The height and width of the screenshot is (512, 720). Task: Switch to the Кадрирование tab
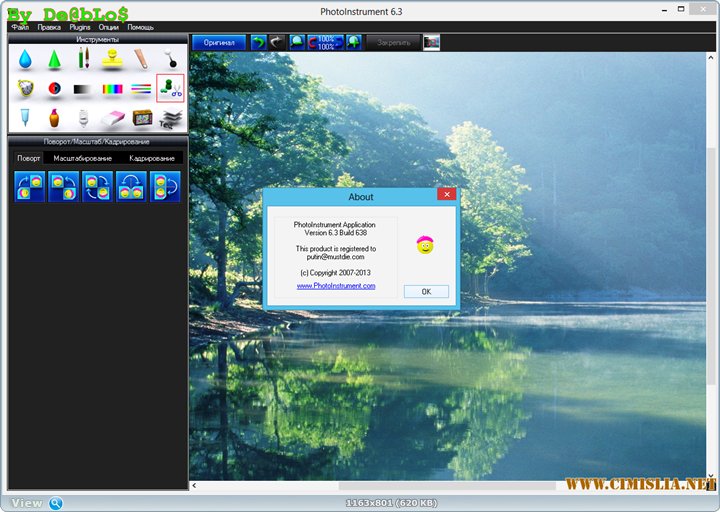(x=152, y=158)
